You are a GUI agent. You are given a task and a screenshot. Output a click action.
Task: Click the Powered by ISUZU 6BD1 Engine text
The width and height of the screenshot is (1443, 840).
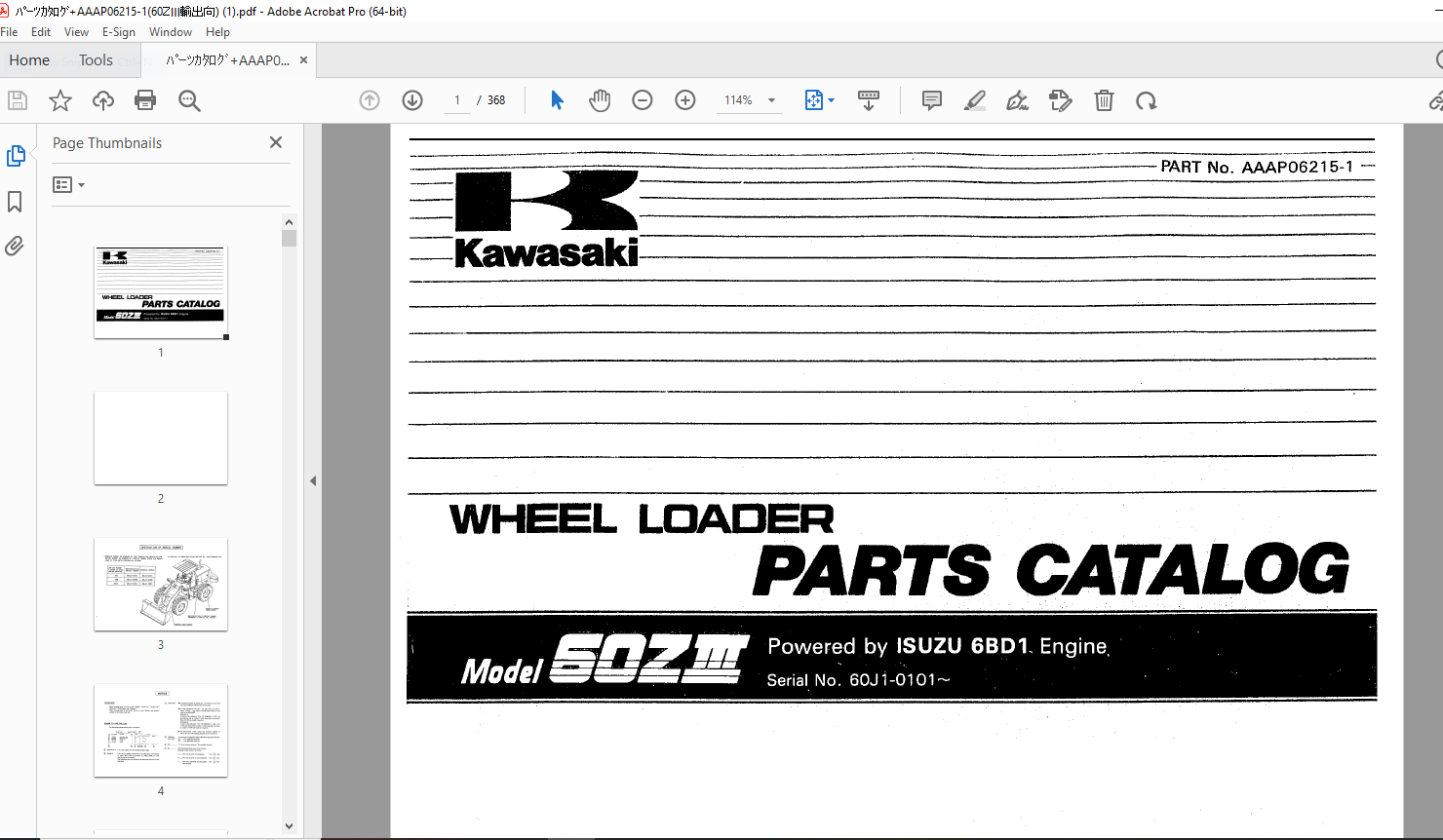[938, 646]
